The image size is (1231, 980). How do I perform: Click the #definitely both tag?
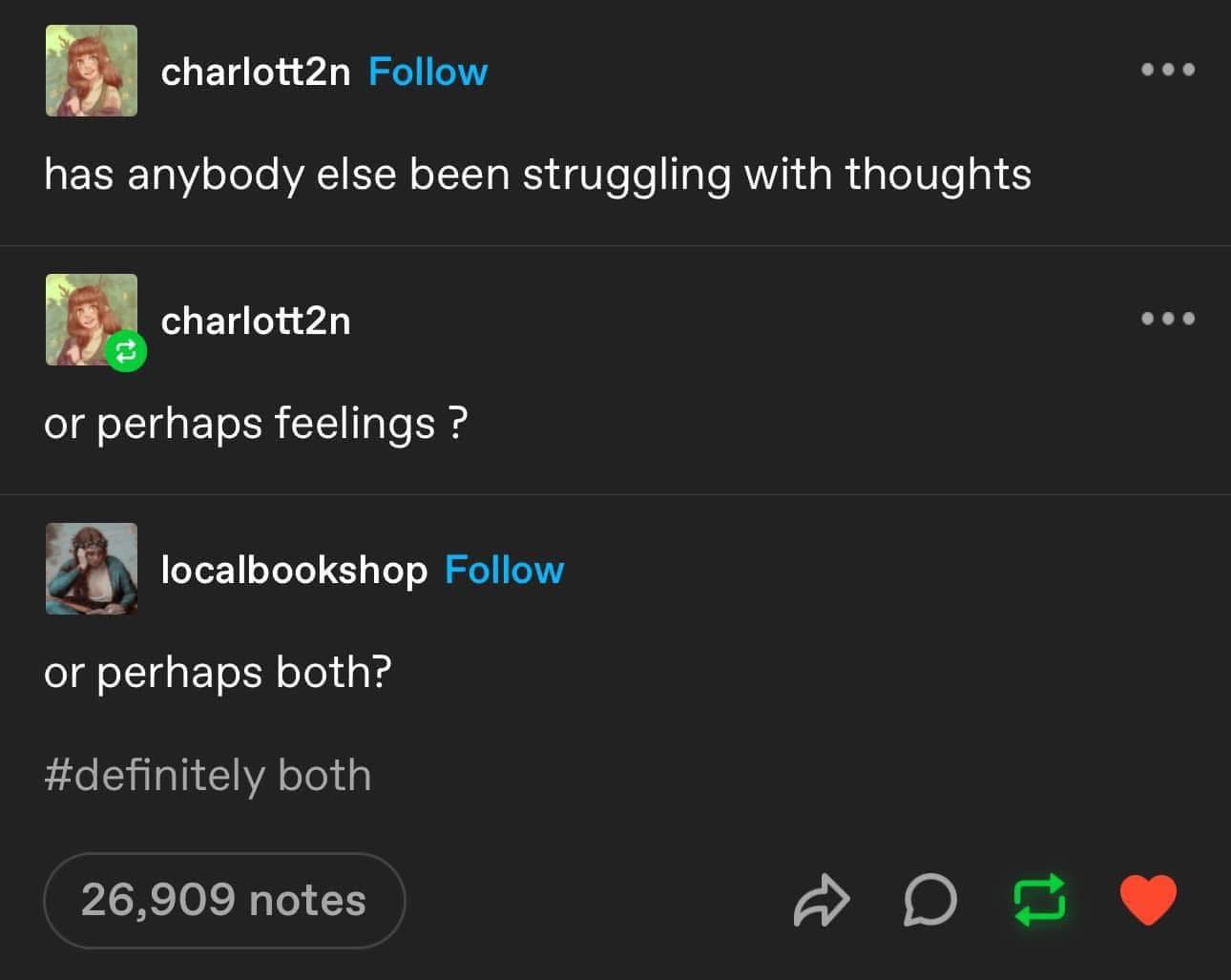pyautogui.click(x=207, y=775)
